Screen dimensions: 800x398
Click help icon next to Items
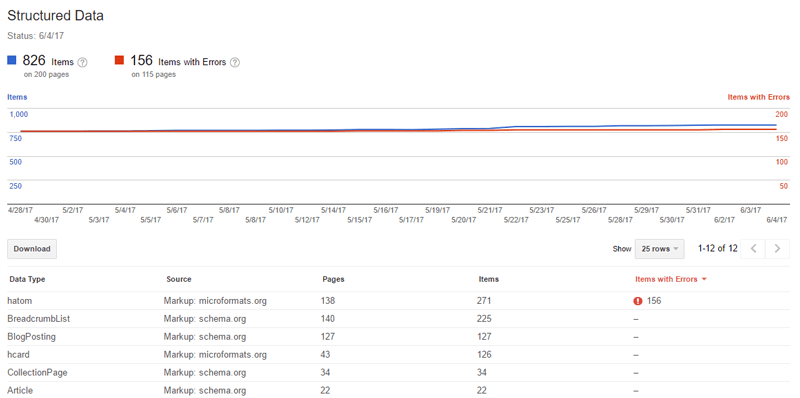coord(82,63)
